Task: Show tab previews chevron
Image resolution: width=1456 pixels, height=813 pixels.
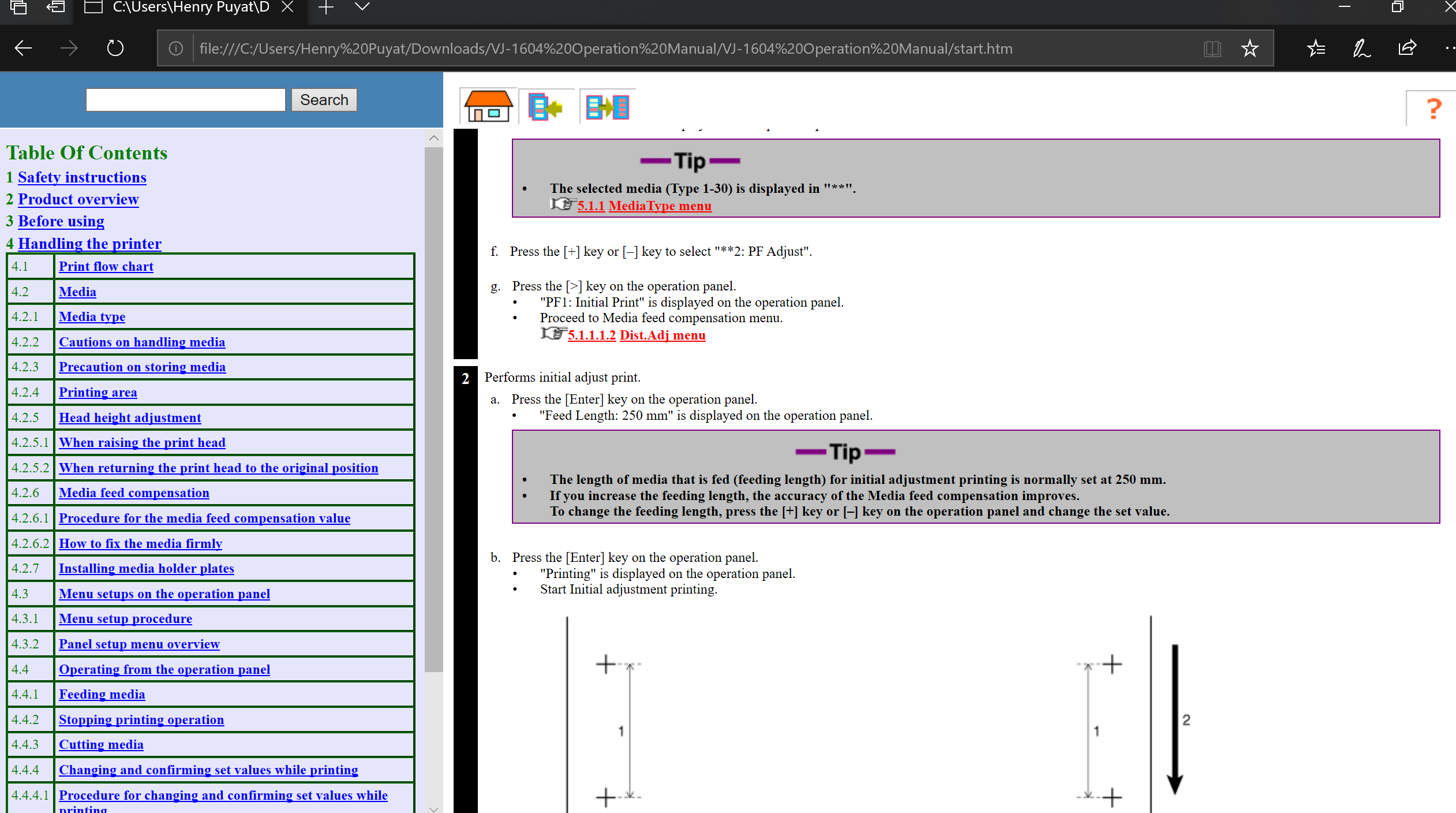Action: tap(362, 7)
